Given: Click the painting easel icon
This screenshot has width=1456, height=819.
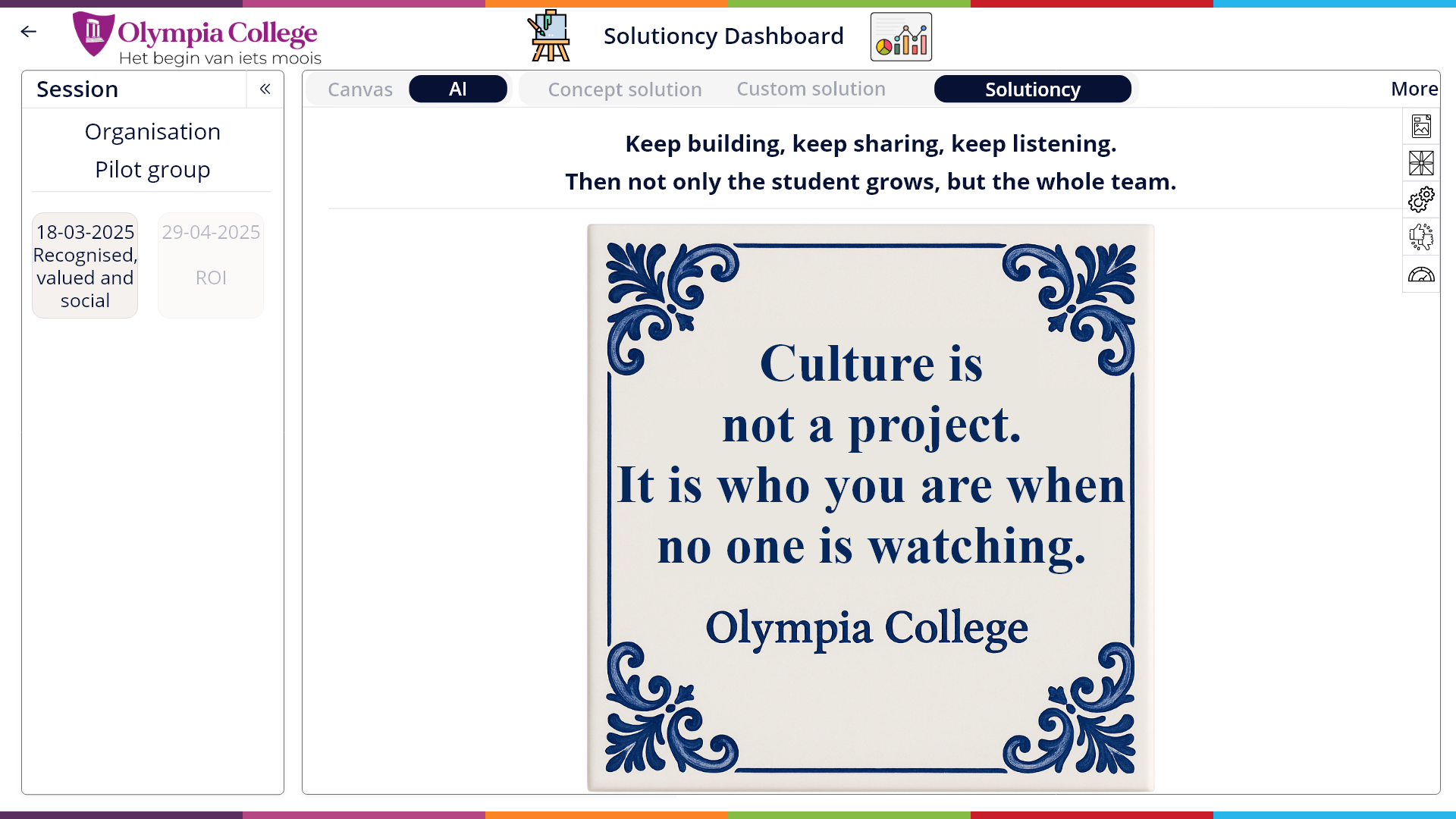Looking at the screenshot, I should pos(550,36).
